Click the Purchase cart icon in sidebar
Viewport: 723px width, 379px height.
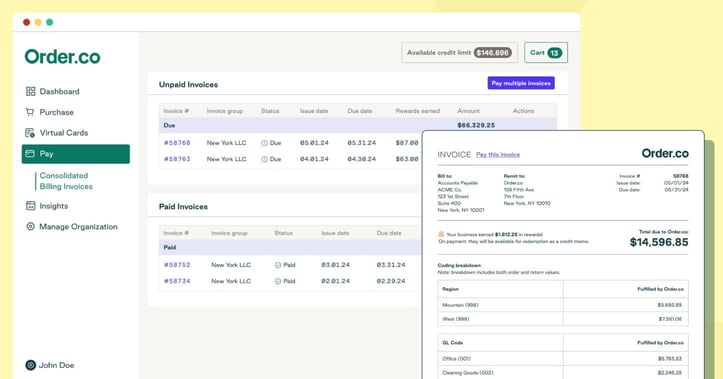click(30, 112)
